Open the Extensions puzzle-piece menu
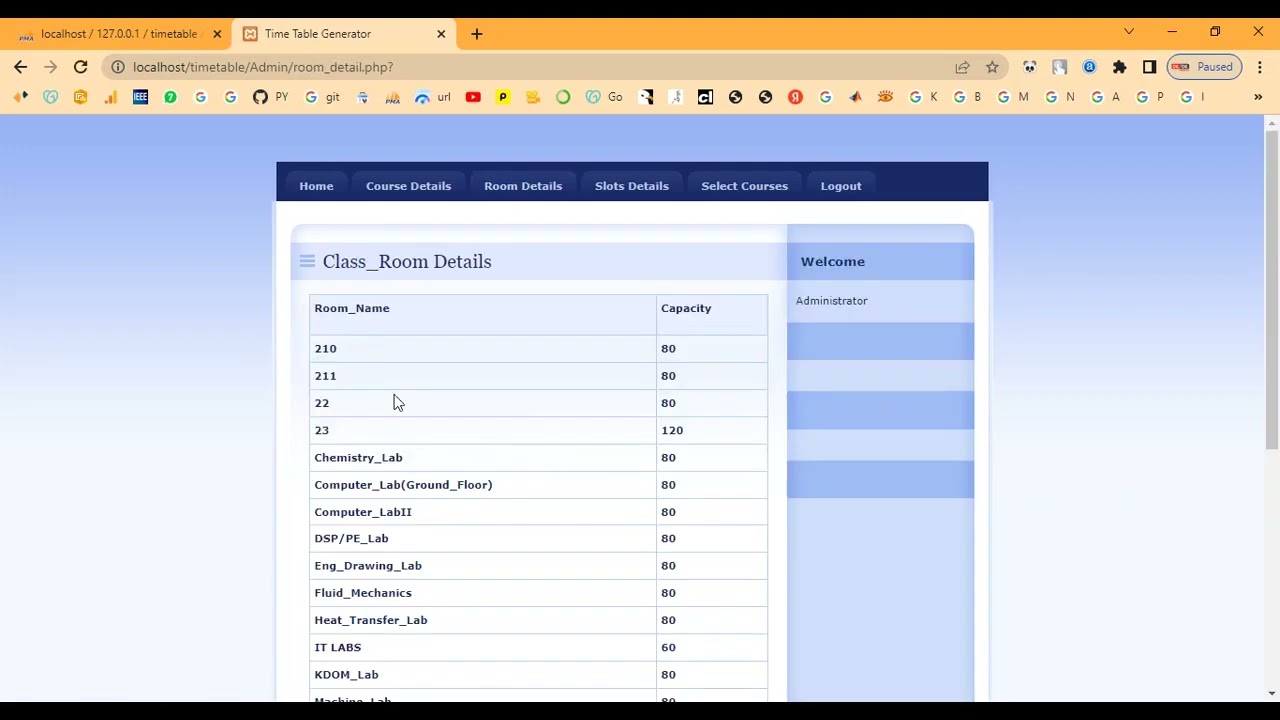The height and width of the screenshot is (720, 1280). pyautogui.click(x=1120, y=67)
